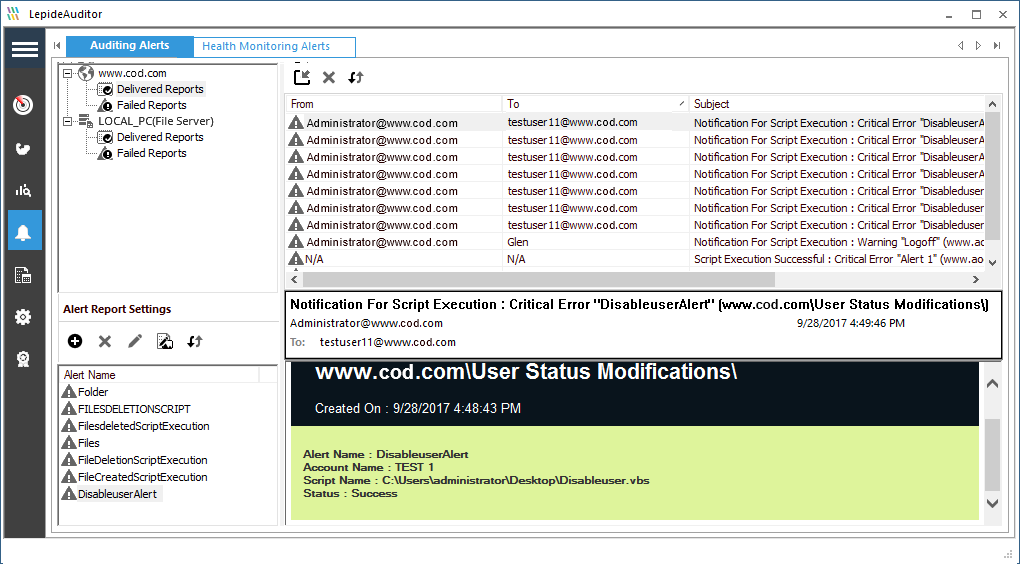Click tab scroll right arrow

point(978,46)
